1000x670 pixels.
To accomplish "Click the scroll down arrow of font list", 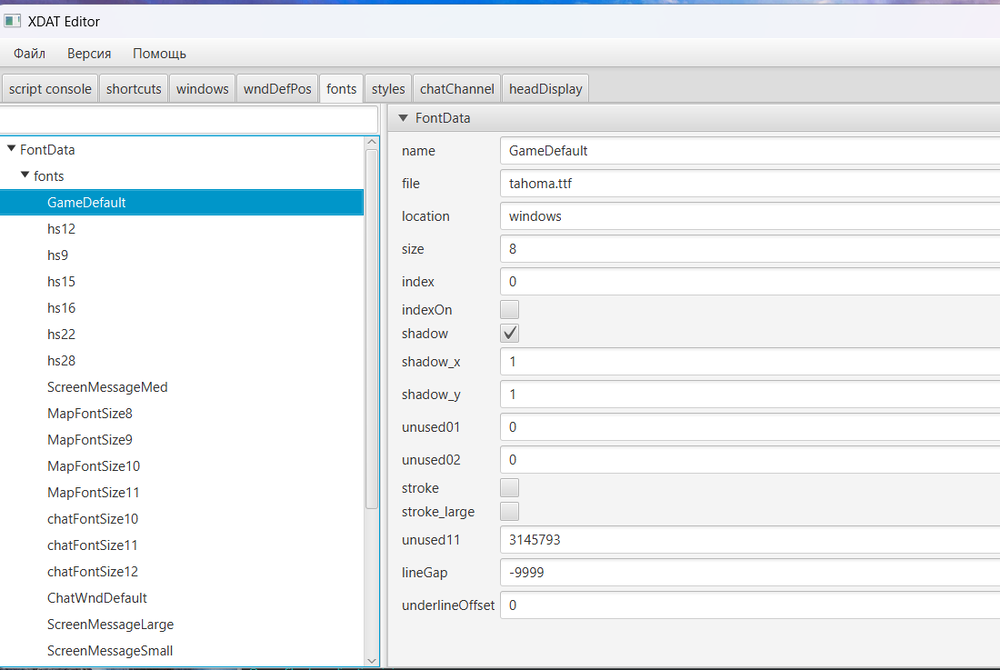I will pyautogui.click(x=372, y=660).
